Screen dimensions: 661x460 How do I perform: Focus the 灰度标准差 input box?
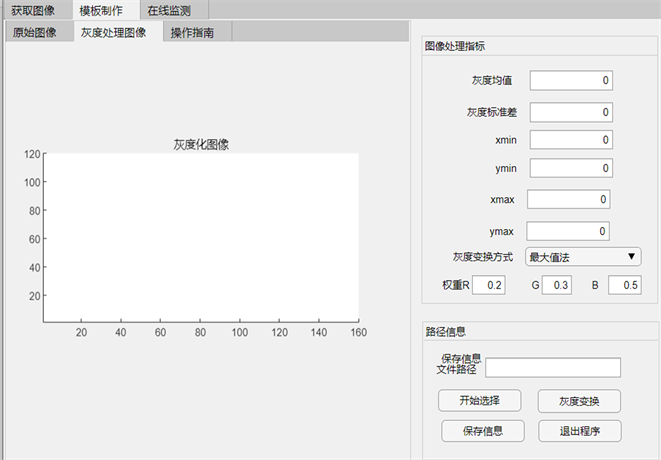570,112
